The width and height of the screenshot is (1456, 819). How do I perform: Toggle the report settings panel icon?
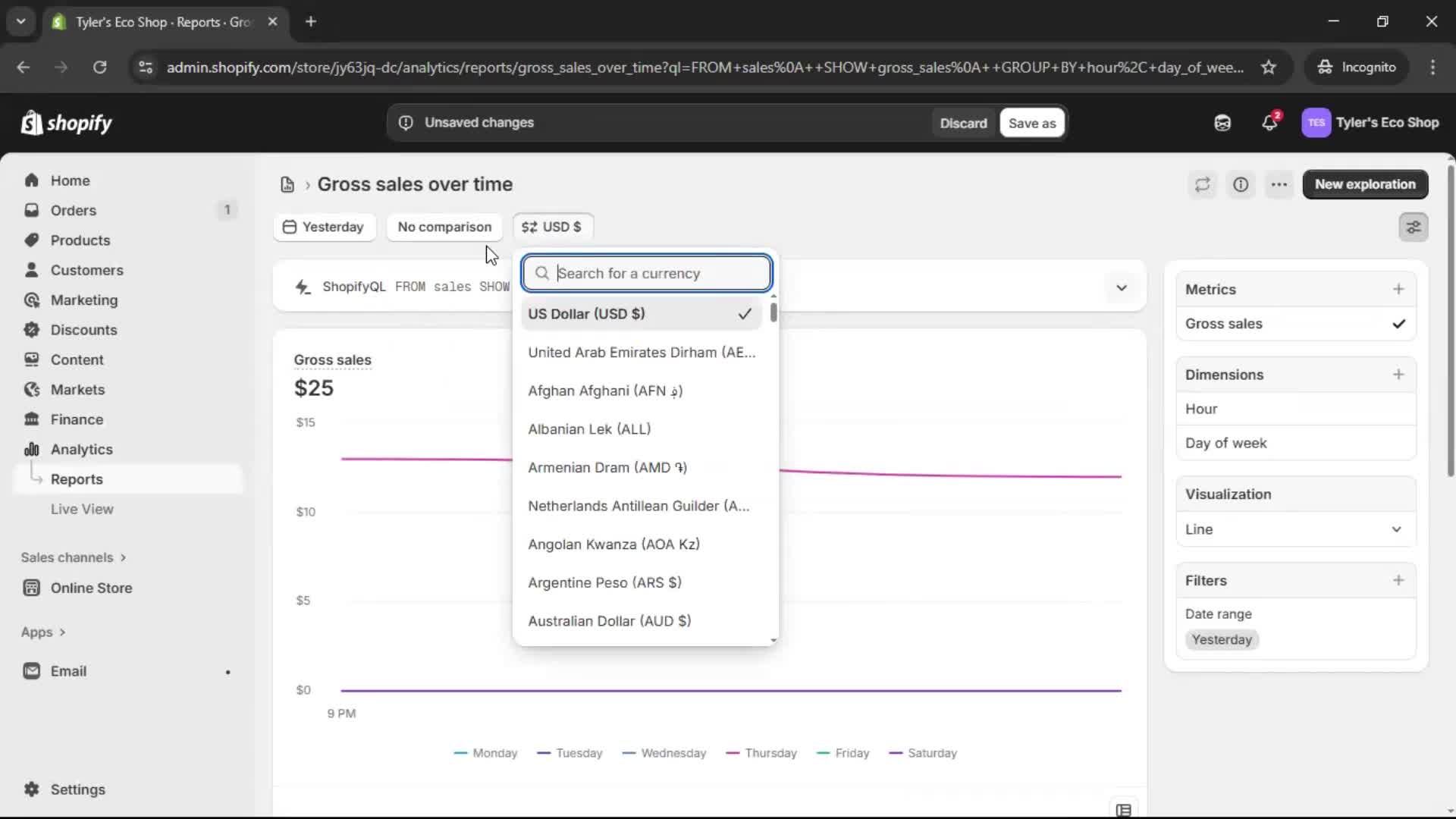[x=1414, y=227]
